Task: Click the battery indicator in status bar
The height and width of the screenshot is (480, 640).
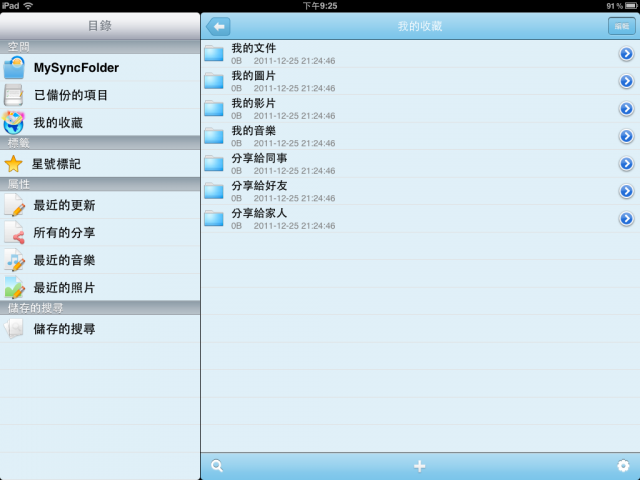Action: [x=631, y=6]
